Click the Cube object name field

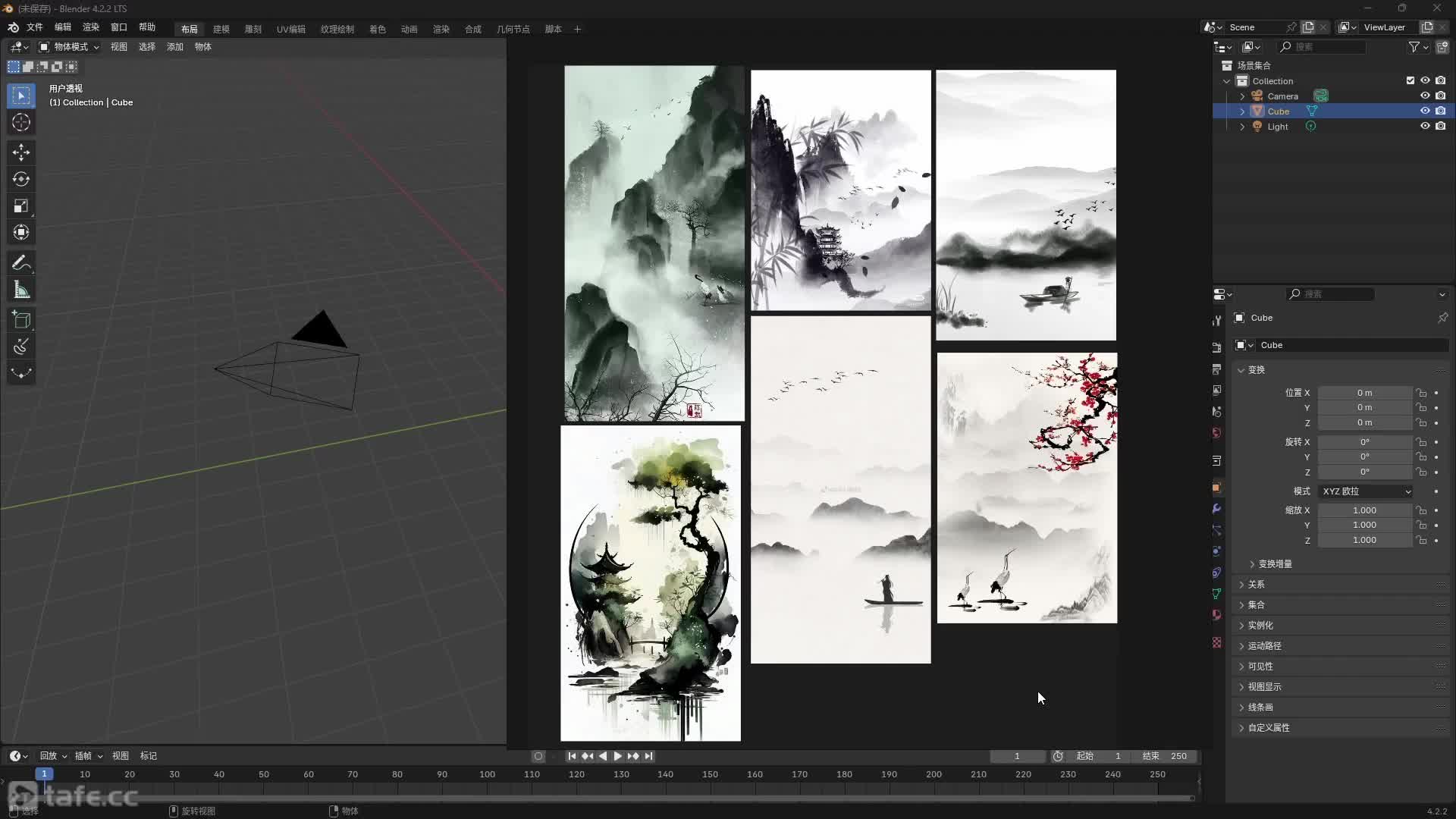coord(1353,345)
